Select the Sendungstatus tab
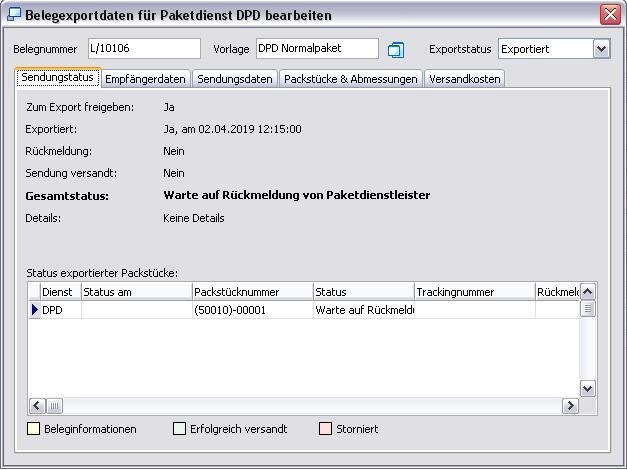Image resolution: width=627 pixels, height=470 pixels. (57, 78)
